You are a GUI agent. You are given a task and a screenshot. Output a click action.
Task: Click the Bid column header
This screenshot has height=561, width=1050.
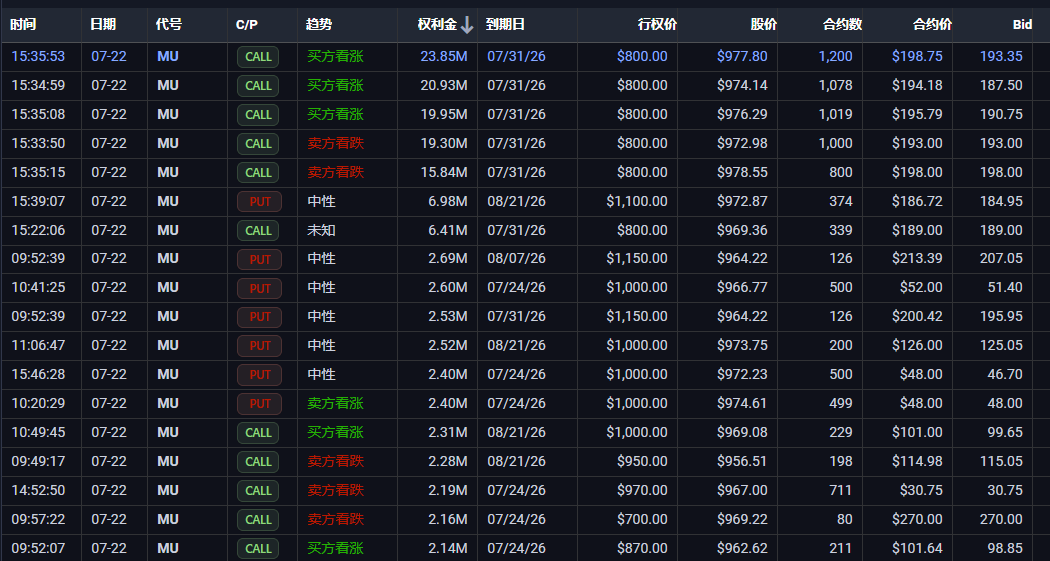1022,25
